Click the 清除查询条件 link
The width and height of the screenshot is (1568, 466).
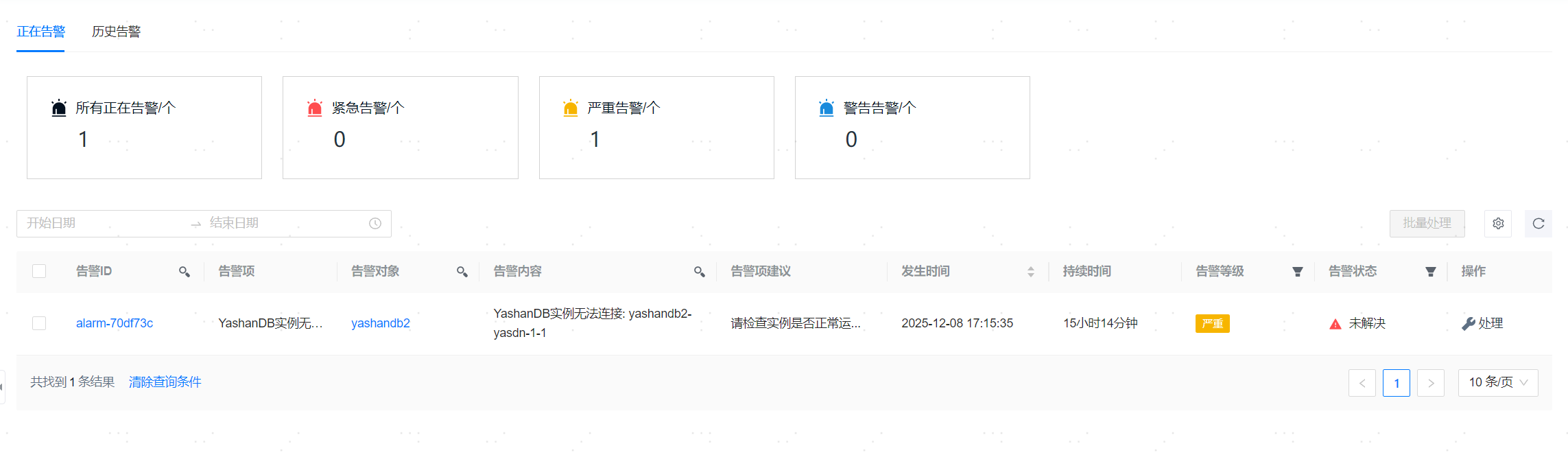165,382
